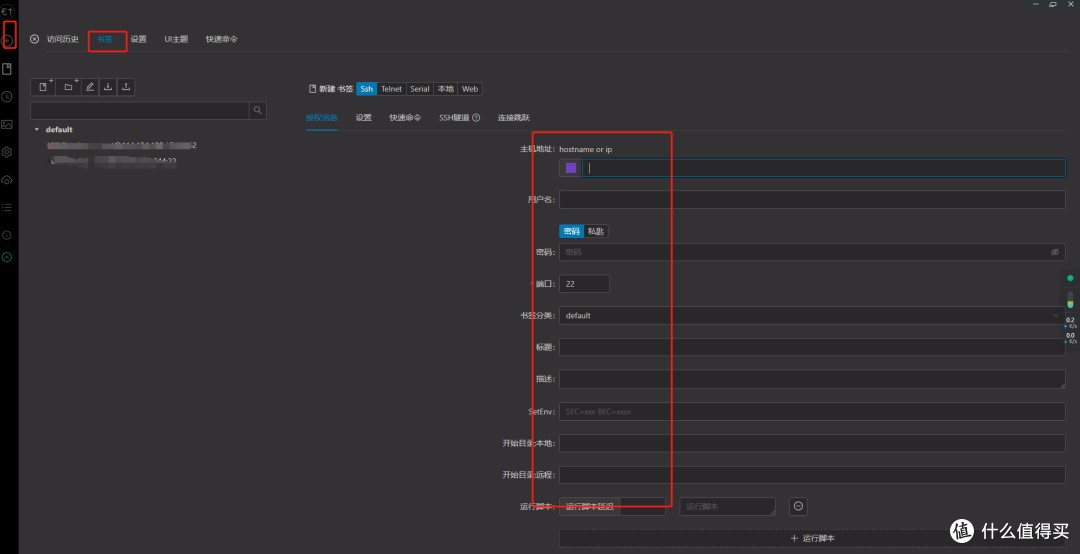Collapse the default bookmark tree group

pyautogui.click(x=37, y=130)
